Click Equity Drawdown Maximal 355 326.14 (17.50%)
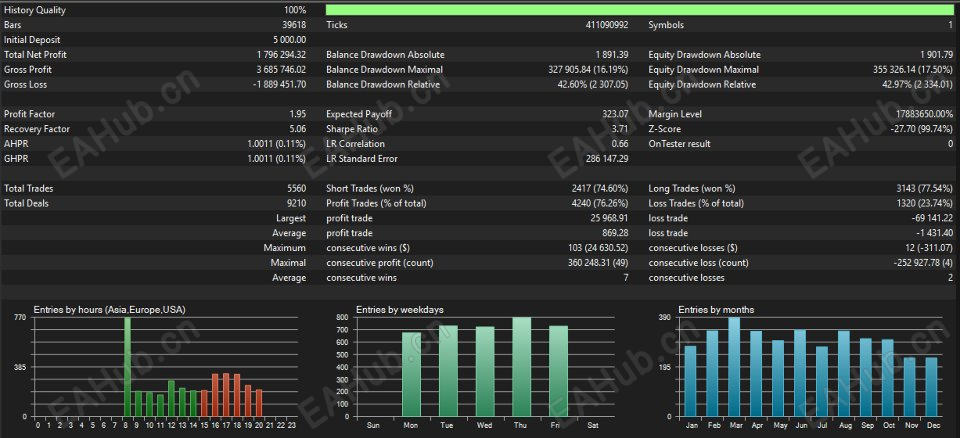This screenshot has height=438, width=960. click(x=913, y=70)
